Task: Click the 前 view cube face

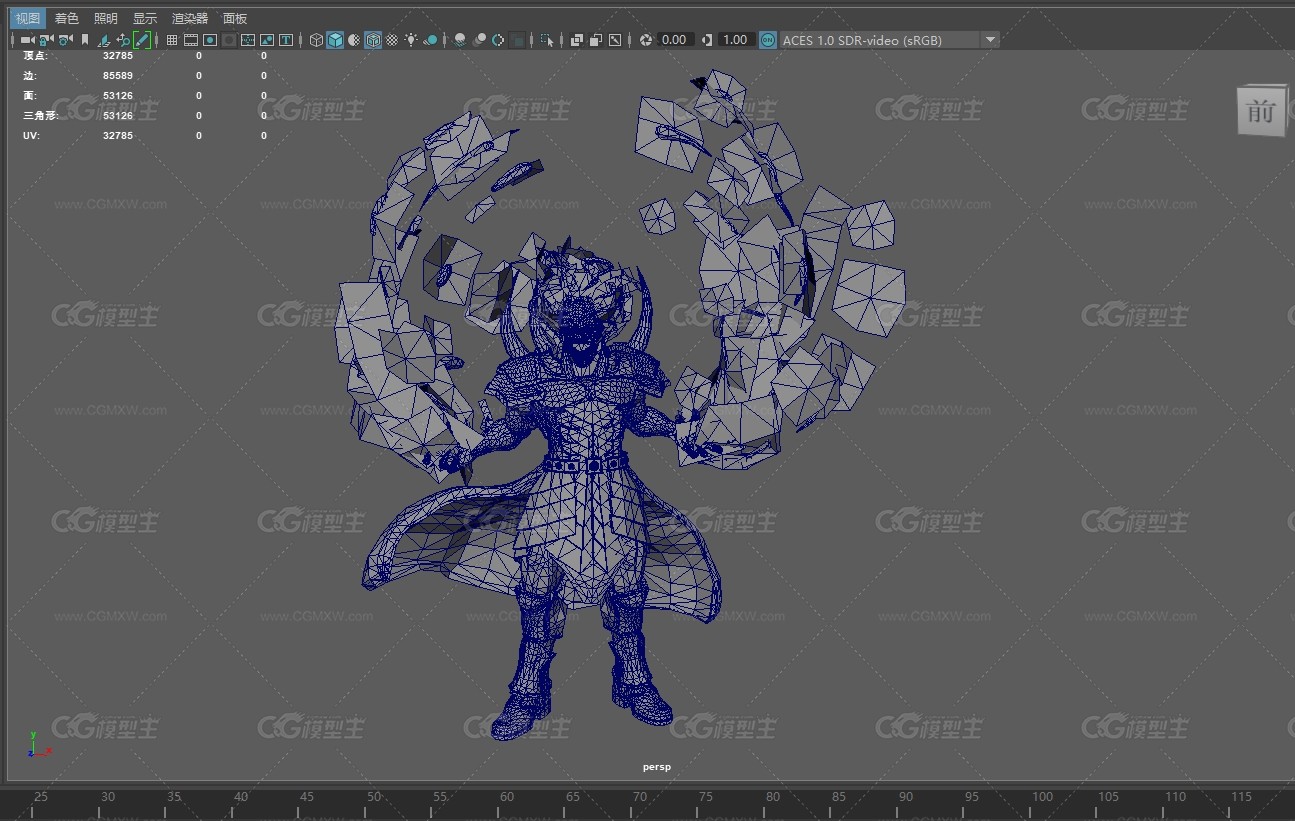Action: coord(1260,111)
